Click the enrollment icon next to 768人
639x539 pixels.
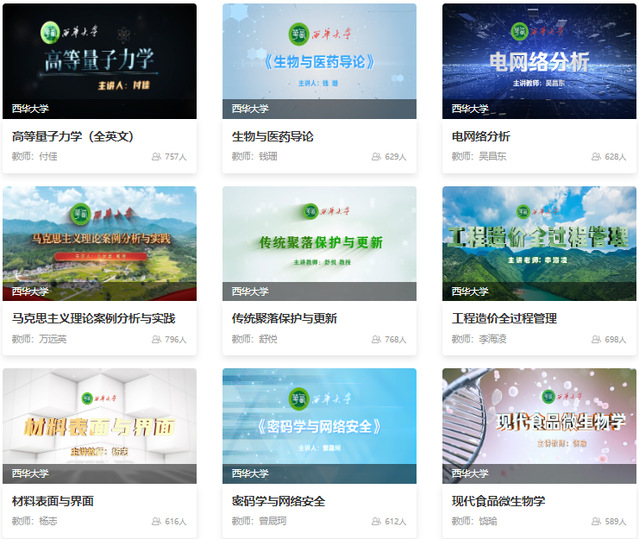[x=376, y=340]
